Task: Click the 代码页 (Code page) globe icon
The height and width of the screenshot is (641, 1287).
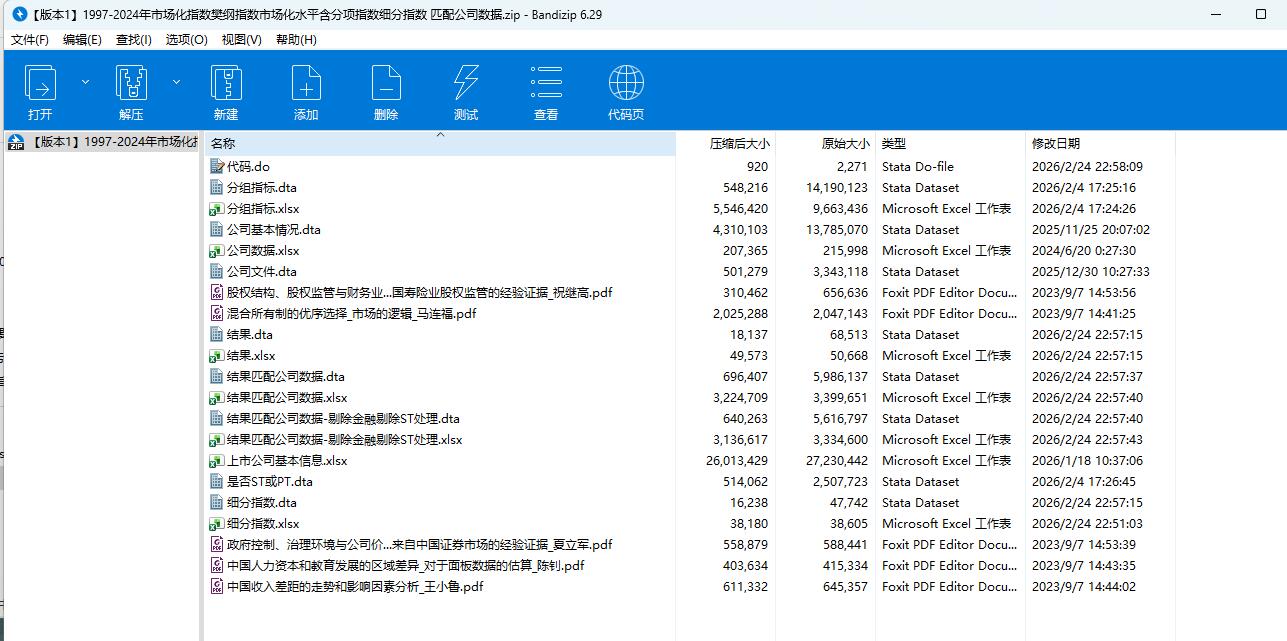Action: [626, 82]
